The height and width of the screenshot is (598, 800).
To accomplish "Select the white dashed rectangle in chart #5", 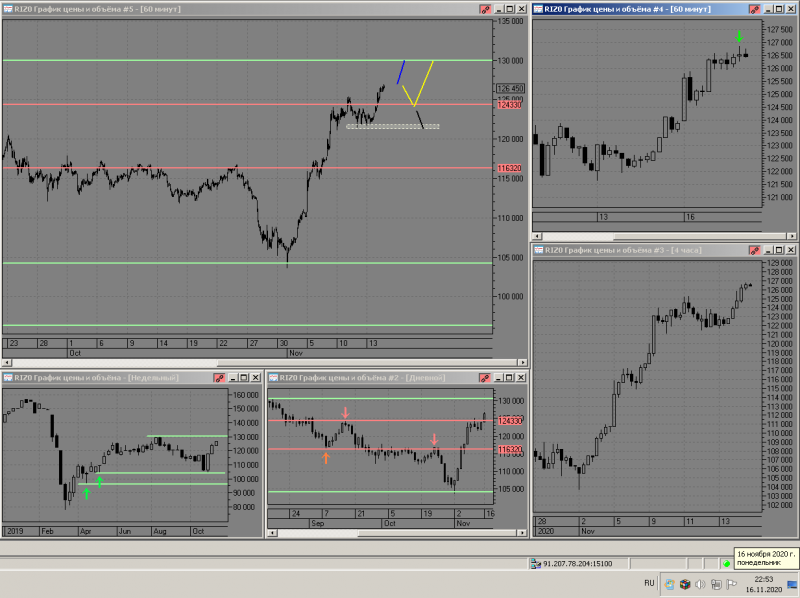I will pyautogui.click(x=393, y=127).
